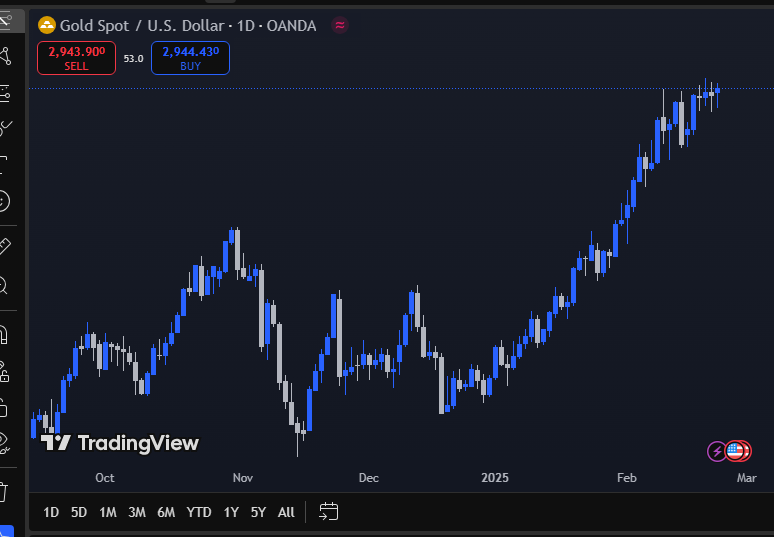The image size is (774, 537).
Task: Show All chart history range
Action: tap(286, 512)
